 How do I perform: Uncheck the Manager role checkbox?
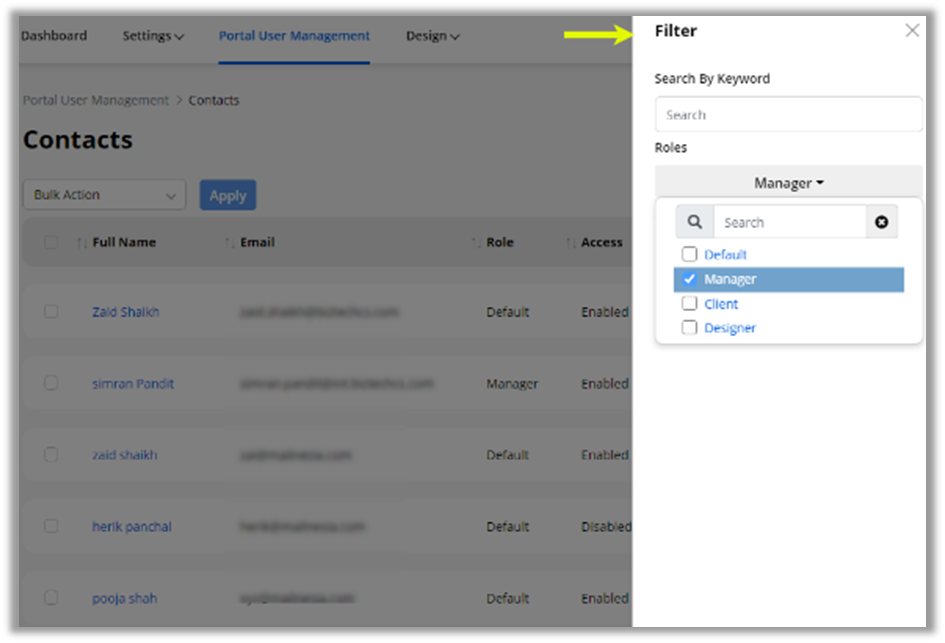click(x=689, y=279)
